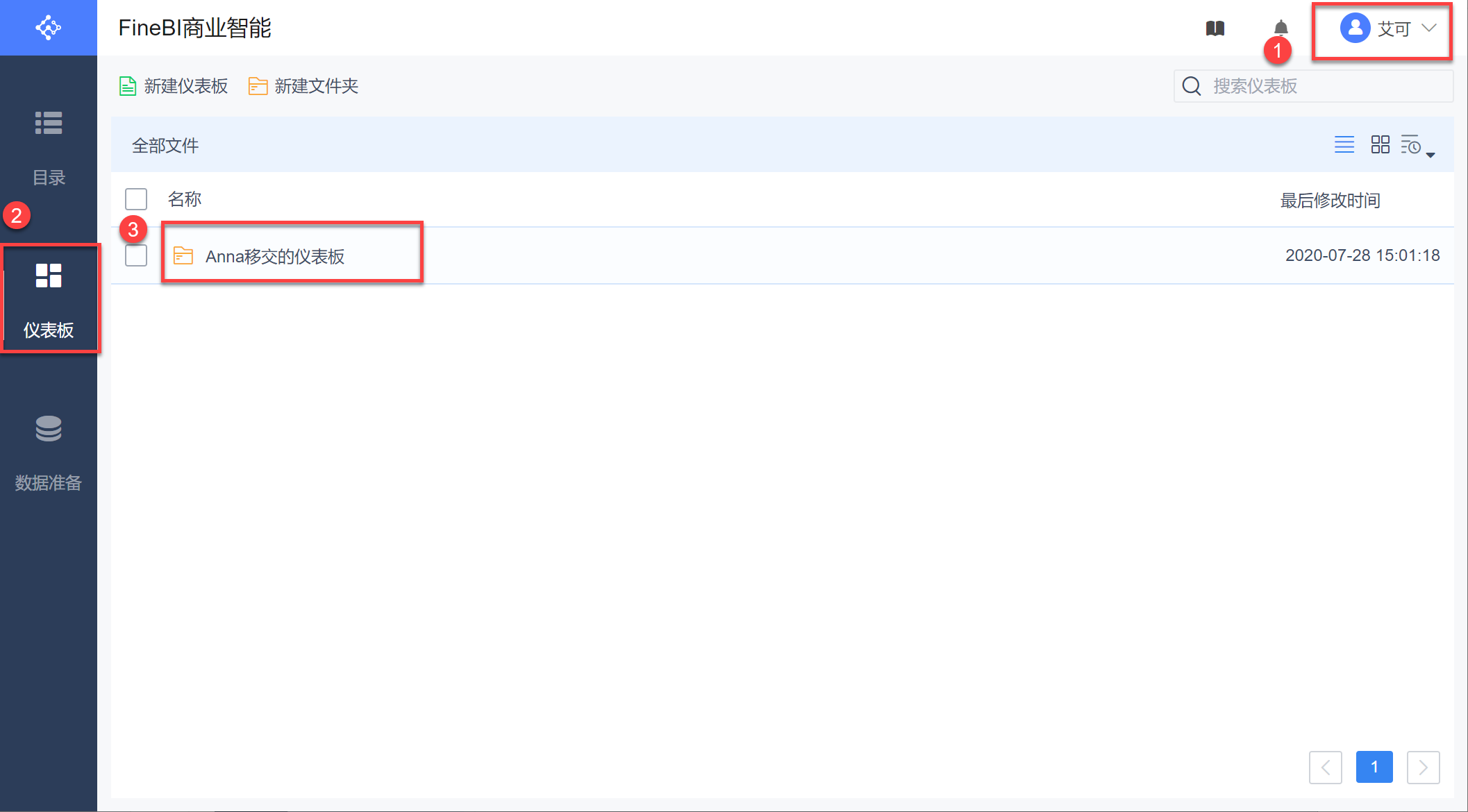
Task: Click the user avatar icon
Action: click(x=1354, y=28)
